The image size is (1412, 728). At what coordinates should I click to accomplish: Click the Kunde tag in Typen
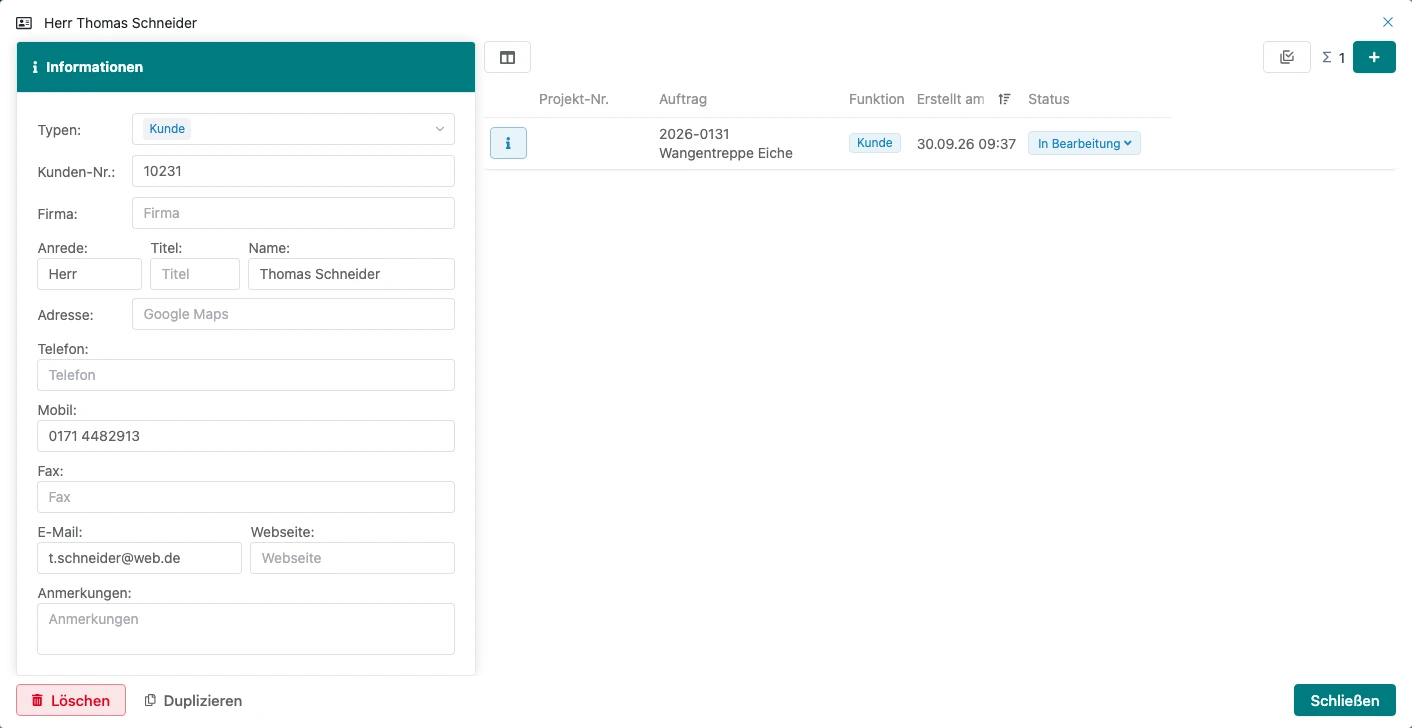(167, 129)
